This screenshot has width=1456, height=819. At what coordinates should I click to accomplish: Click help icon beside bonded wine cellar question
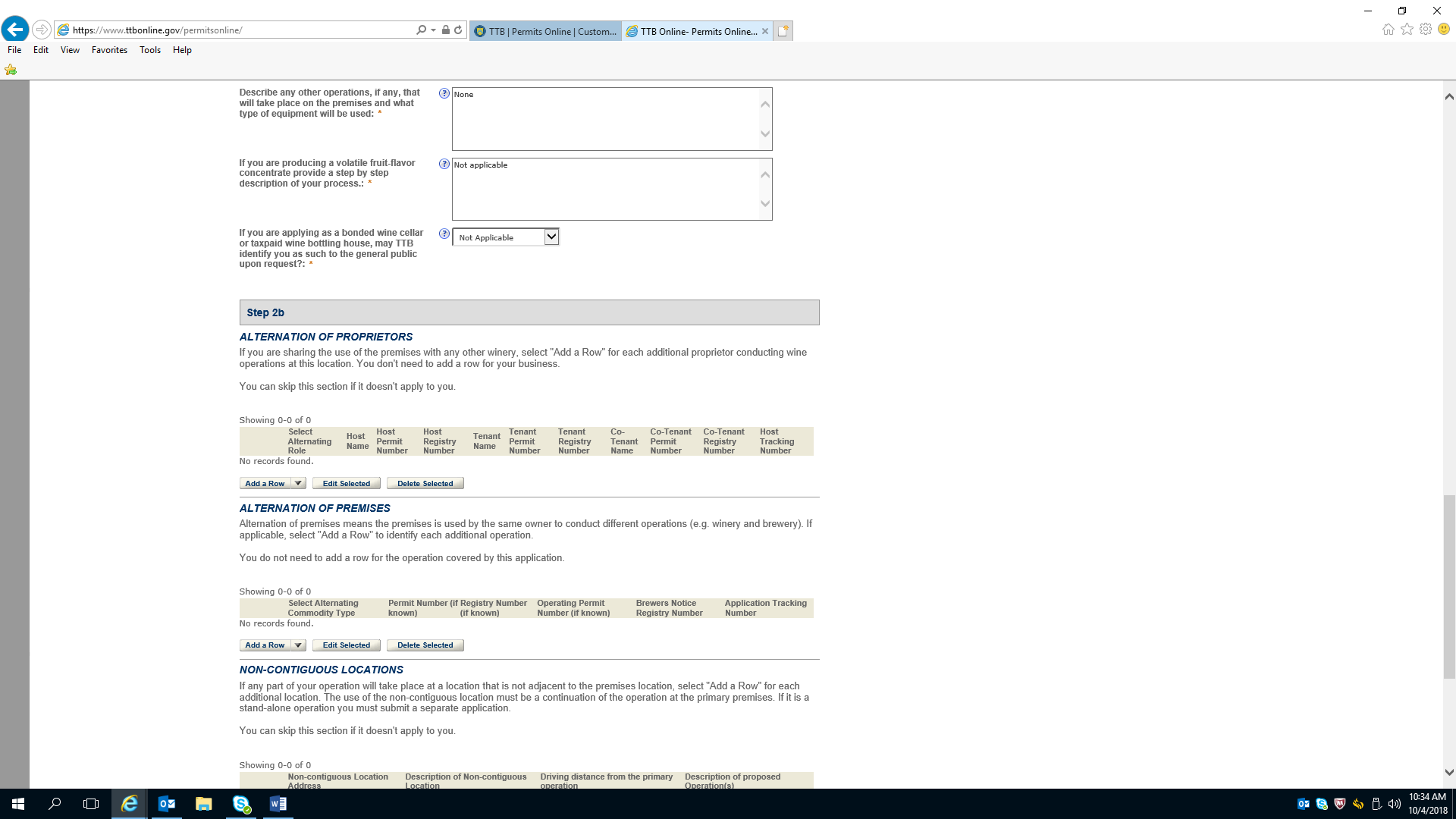click(444, 234)
